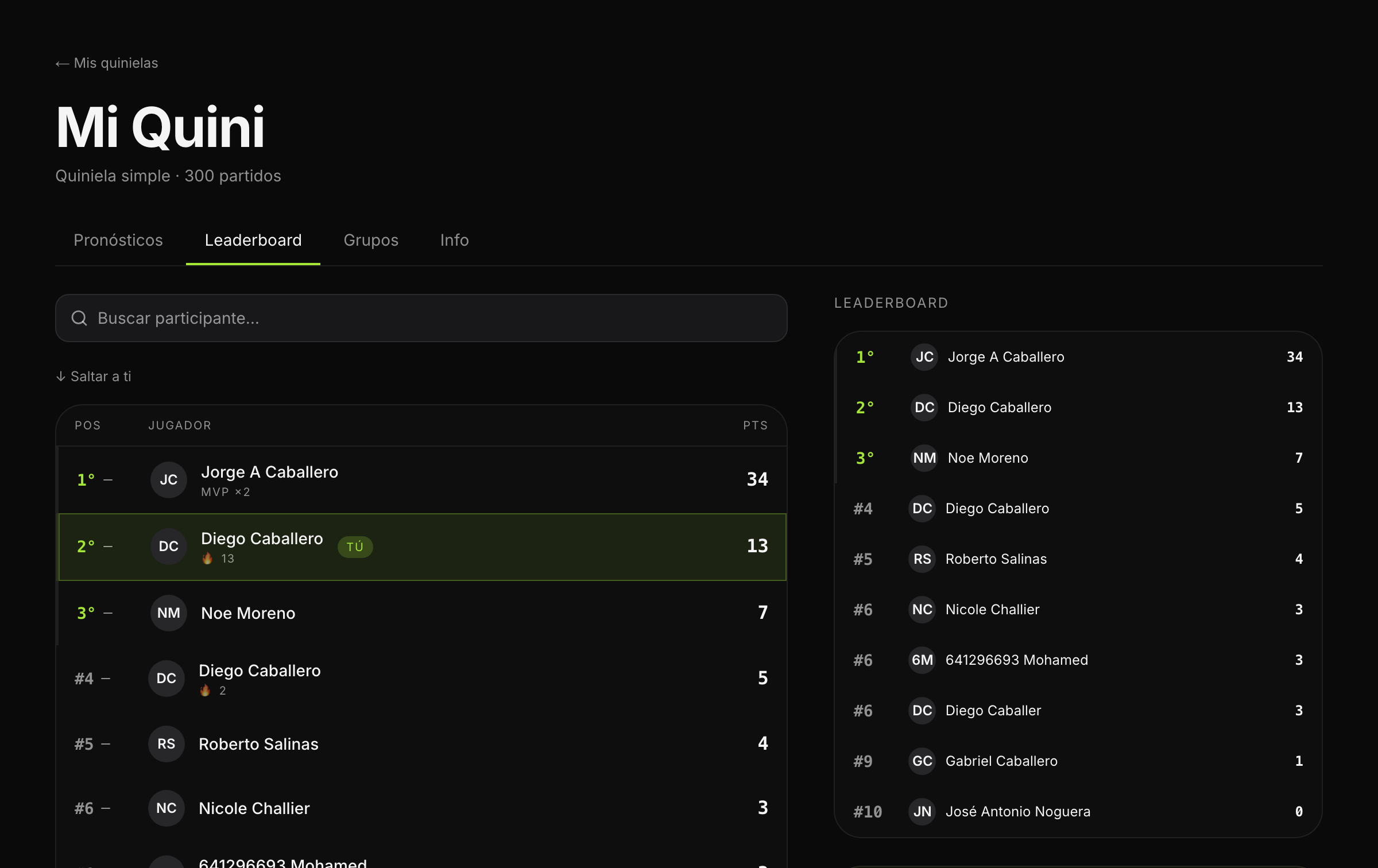Click the search magnifier icon
This screenshot has width=1378, height=868.
[79, 318]
